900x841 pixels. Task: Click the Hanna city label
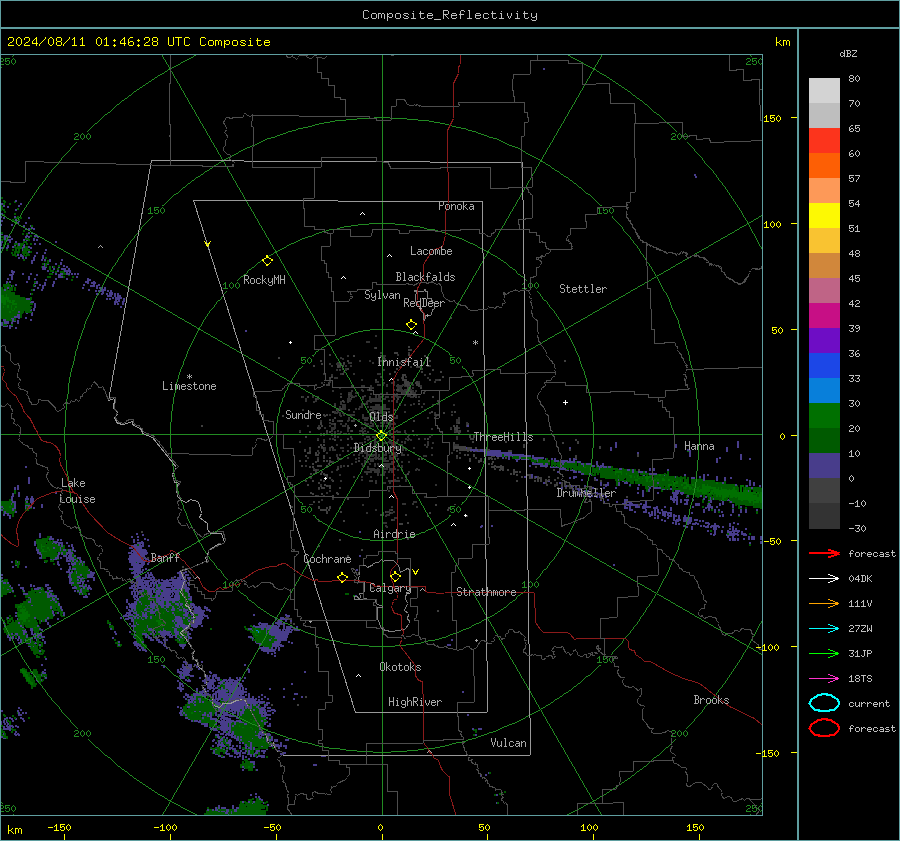pyautogui.click(x=699, y=446)
